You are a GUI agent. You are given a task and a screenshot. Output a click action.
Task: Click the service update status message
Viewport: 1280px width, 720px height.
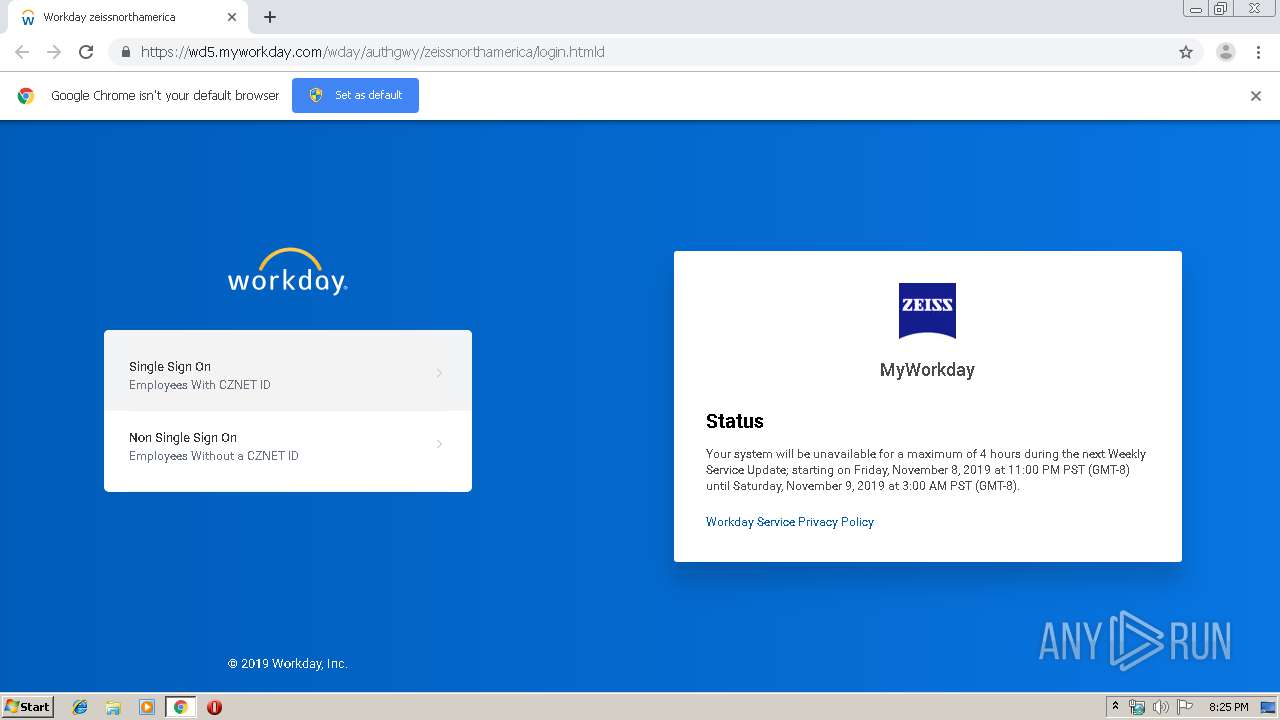926,470
